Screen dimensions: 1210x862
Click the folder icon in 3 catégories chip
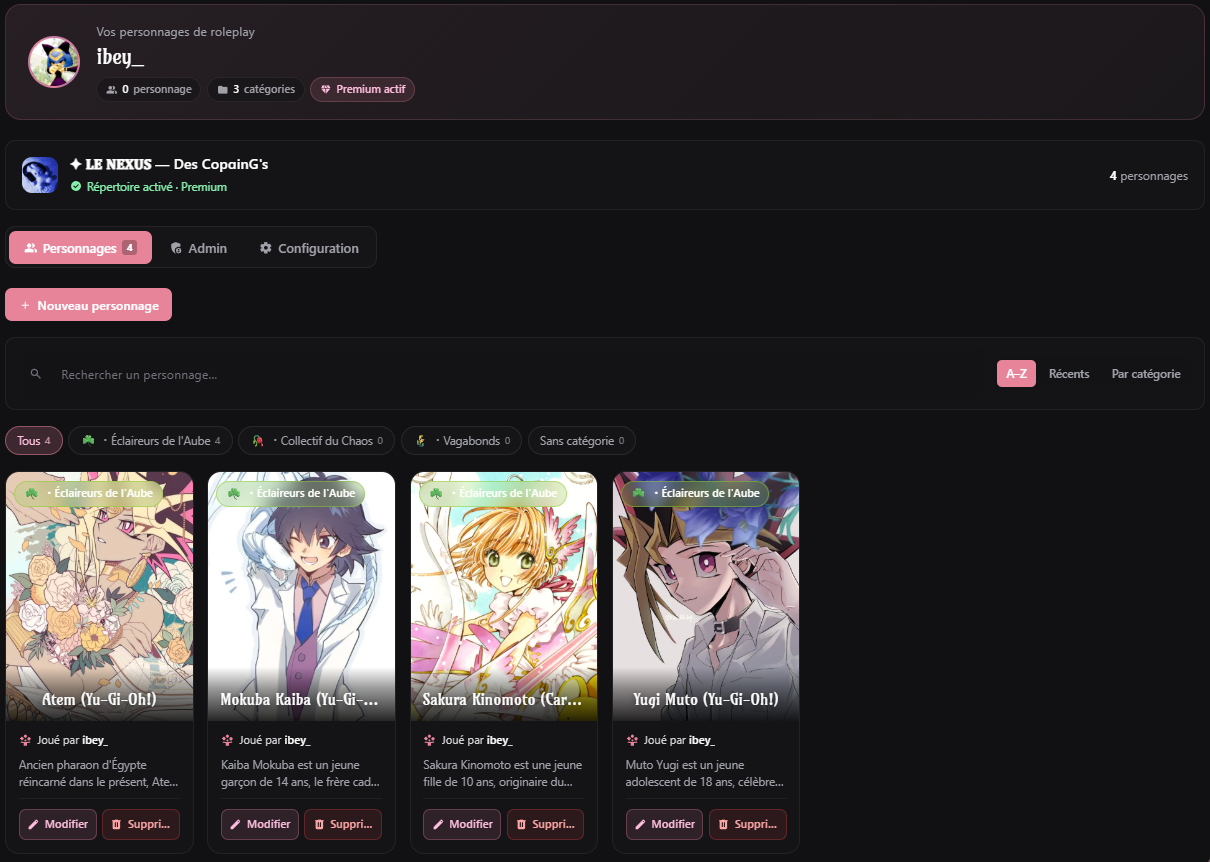coord(222,89)
